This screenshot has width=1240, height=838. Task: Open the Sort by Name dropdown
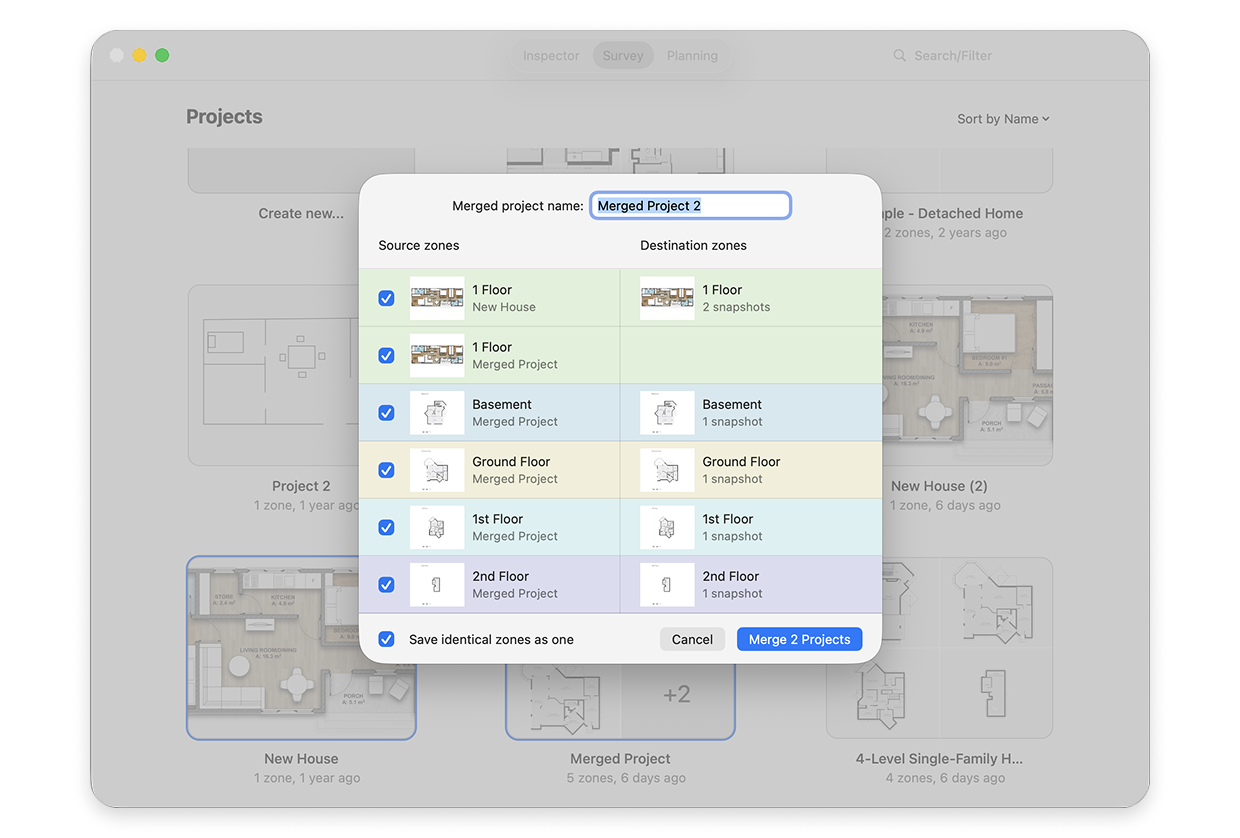[x=1003, y=119]
